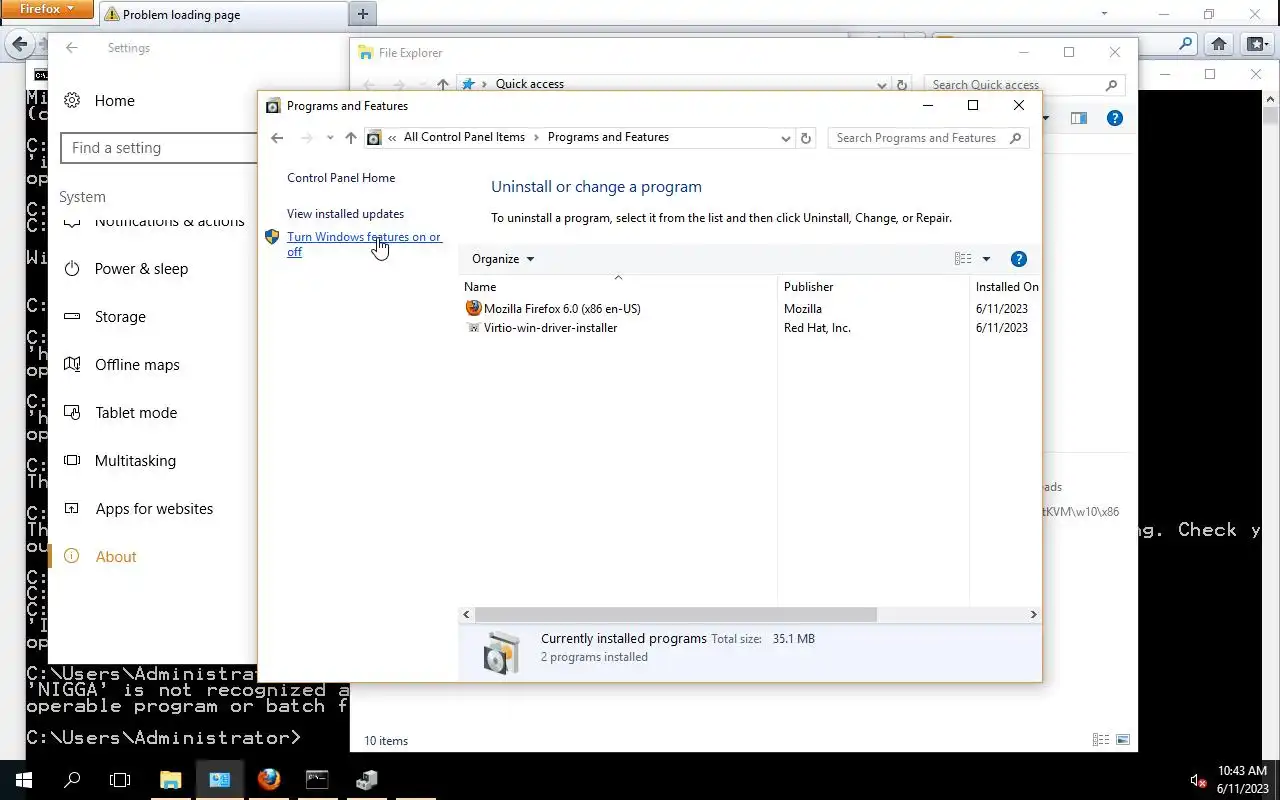1280x800 pixels.
Task: Click the Programs and Features help icon
Action: tap(1018, 259)
